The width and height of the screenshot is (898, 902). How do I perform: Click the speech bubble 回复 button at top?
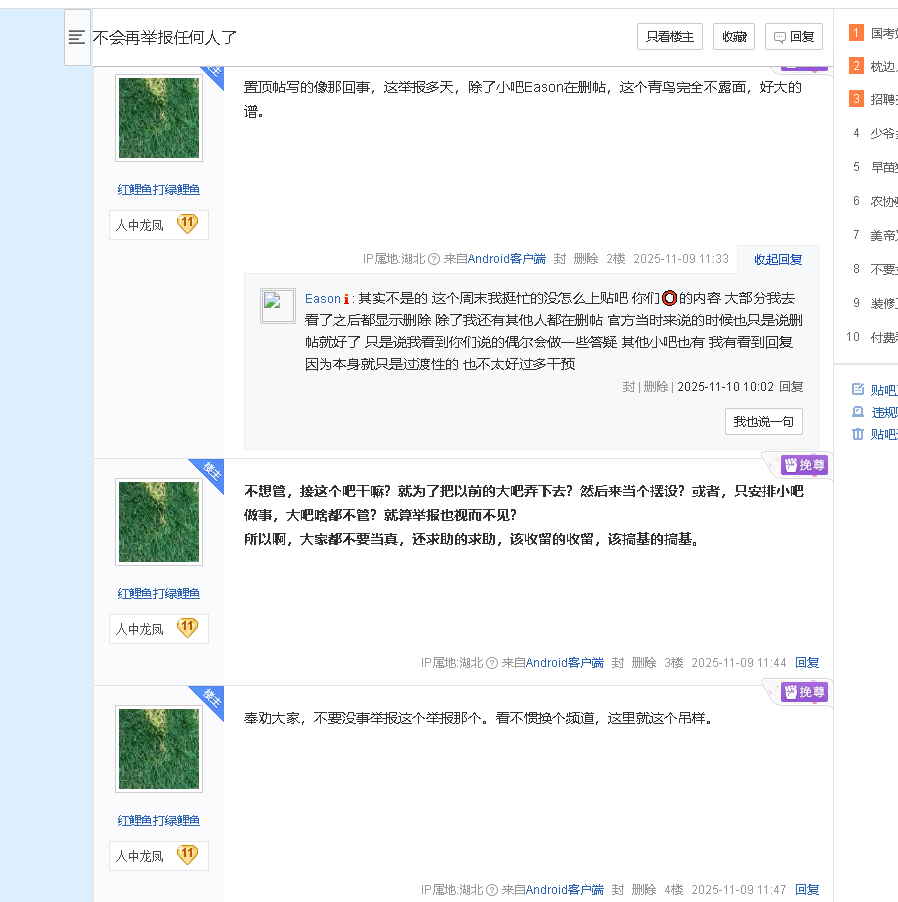coord(793,37)
